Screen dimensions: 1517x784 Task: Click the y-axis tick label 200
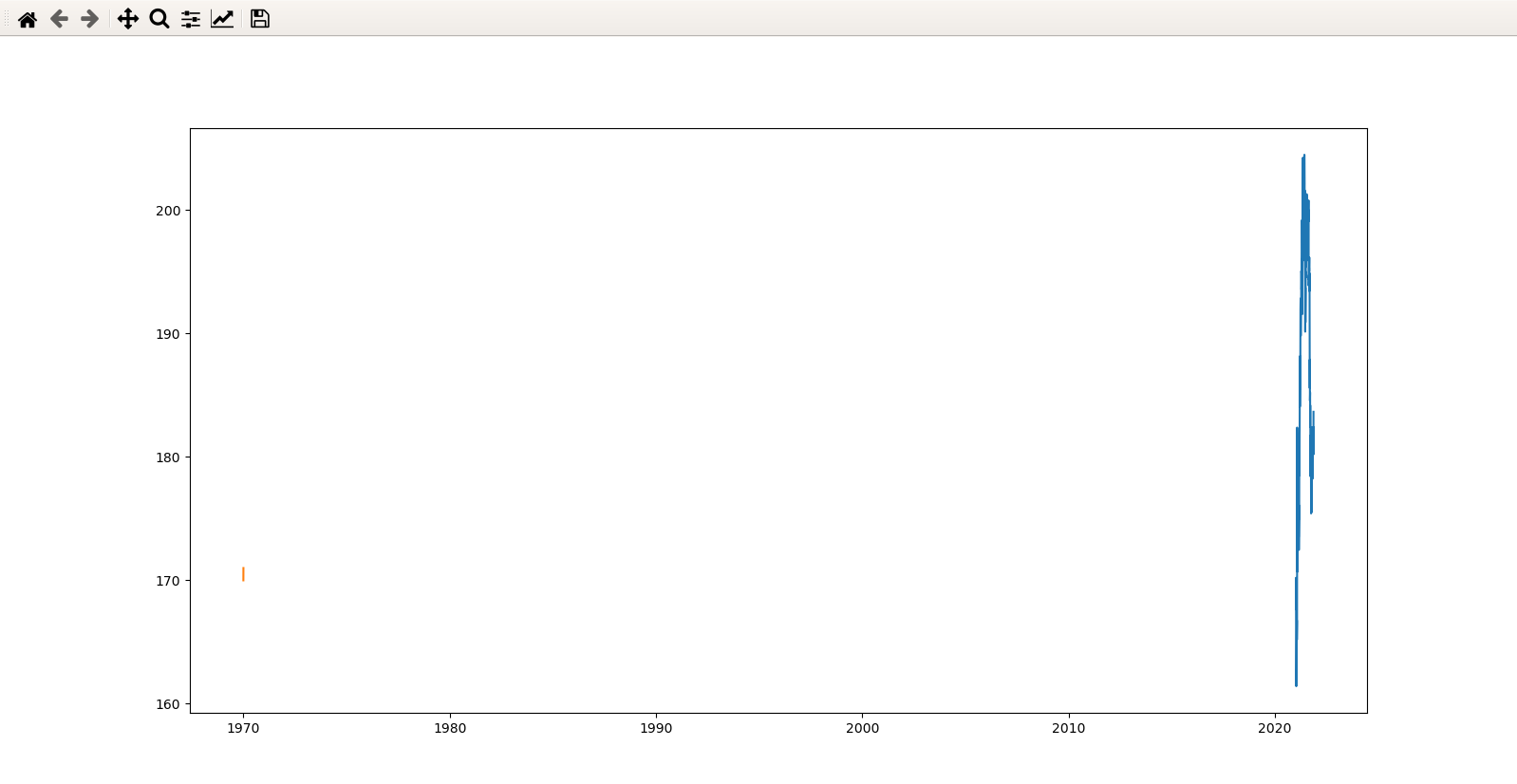coord(168,211)
